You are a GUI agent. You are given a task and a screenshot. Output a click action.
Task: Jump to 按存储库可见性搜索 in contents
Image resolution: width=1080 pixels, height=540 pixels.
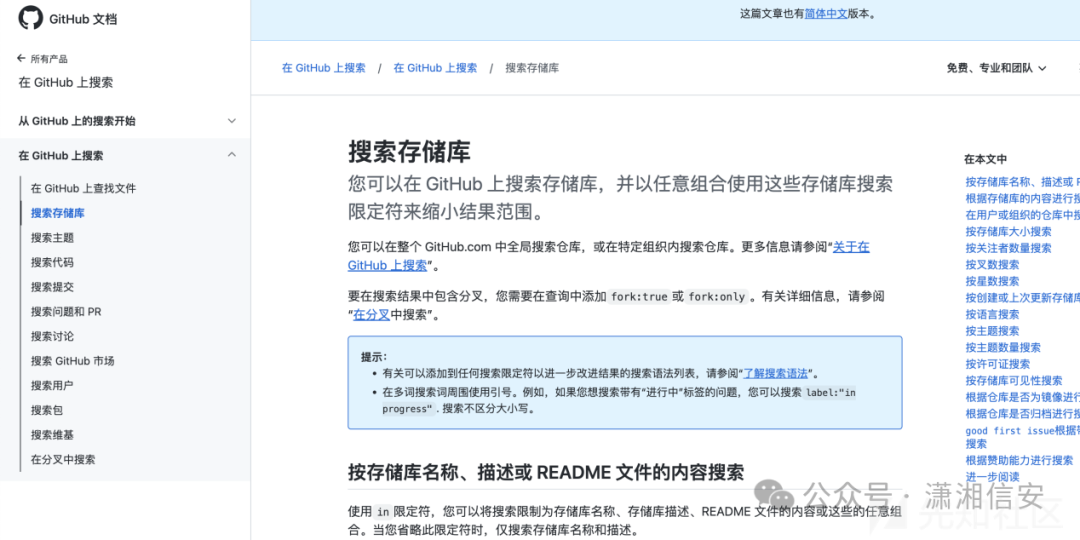(1014, 380)
